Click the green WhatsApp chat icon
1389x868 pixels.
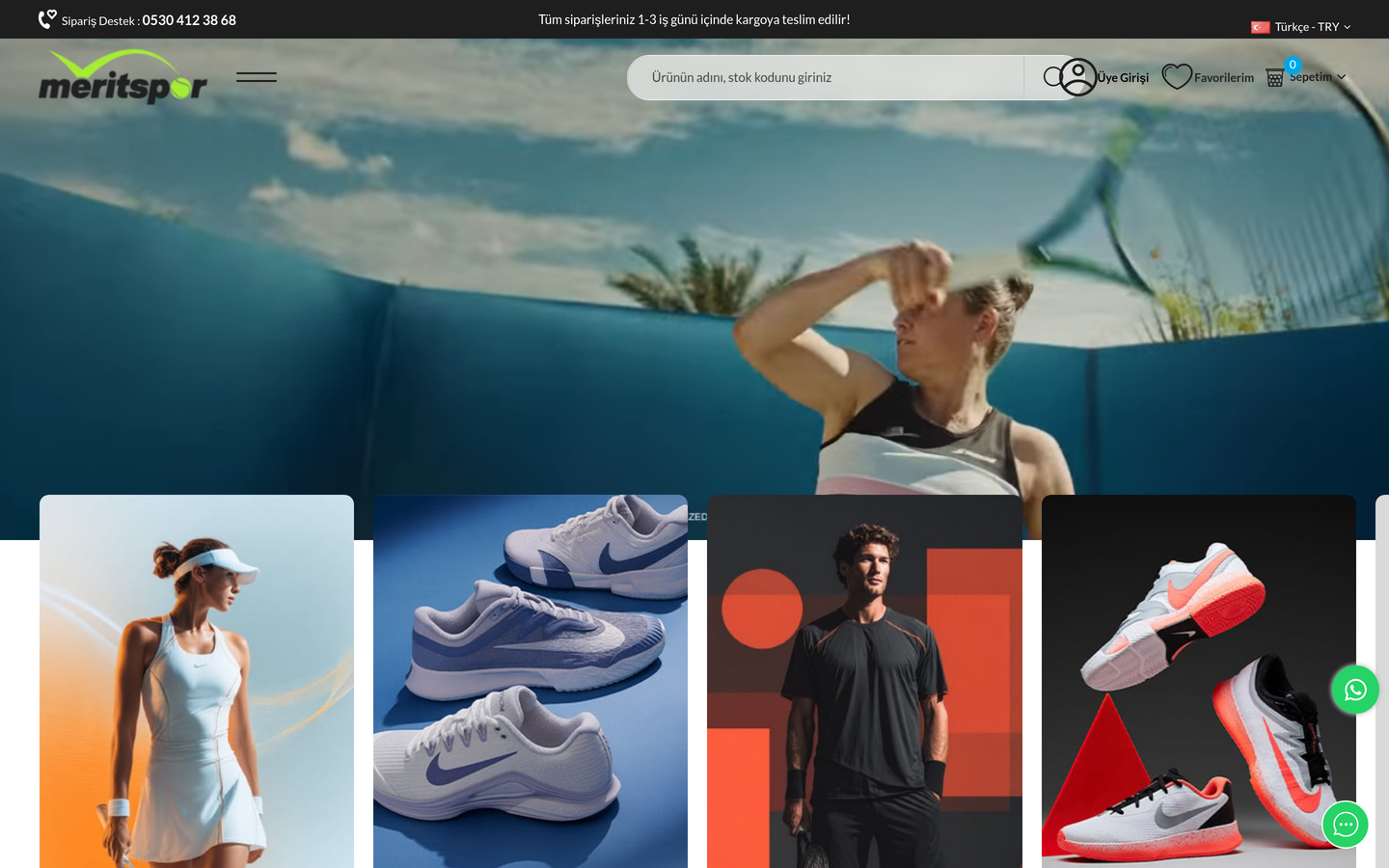tap(1355, 690)
